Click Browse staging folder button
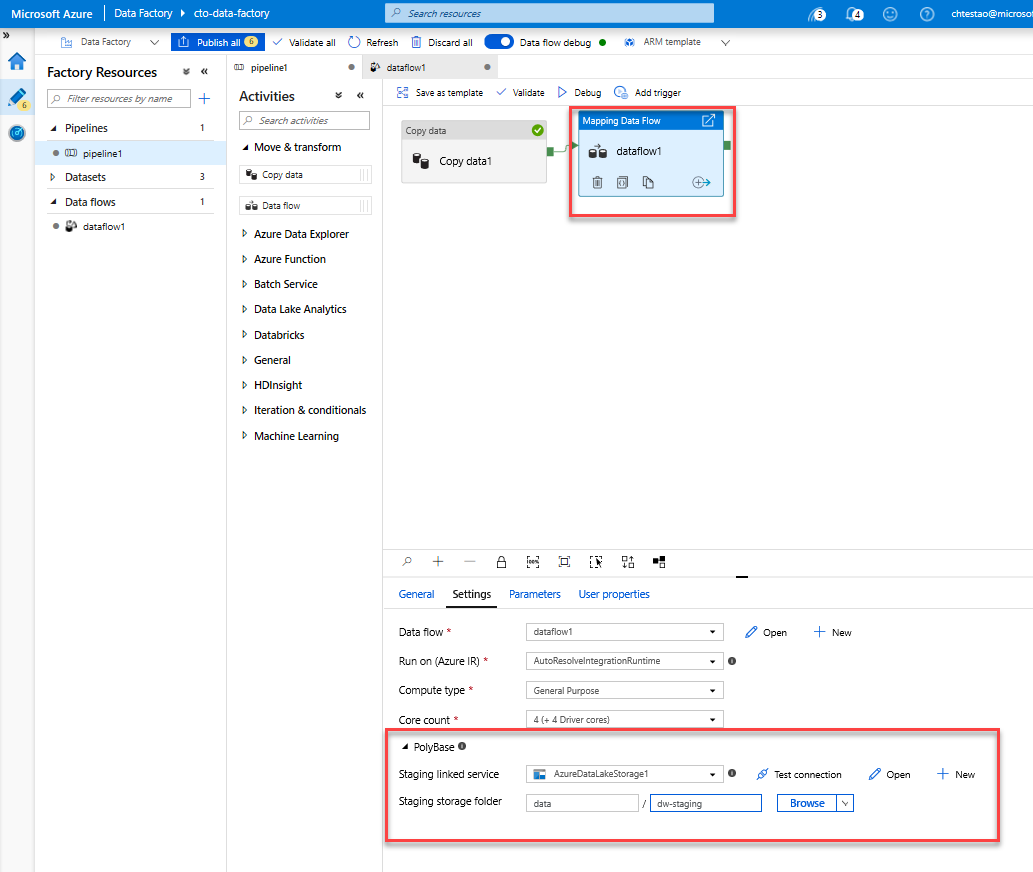 click(x=807, y=804)
